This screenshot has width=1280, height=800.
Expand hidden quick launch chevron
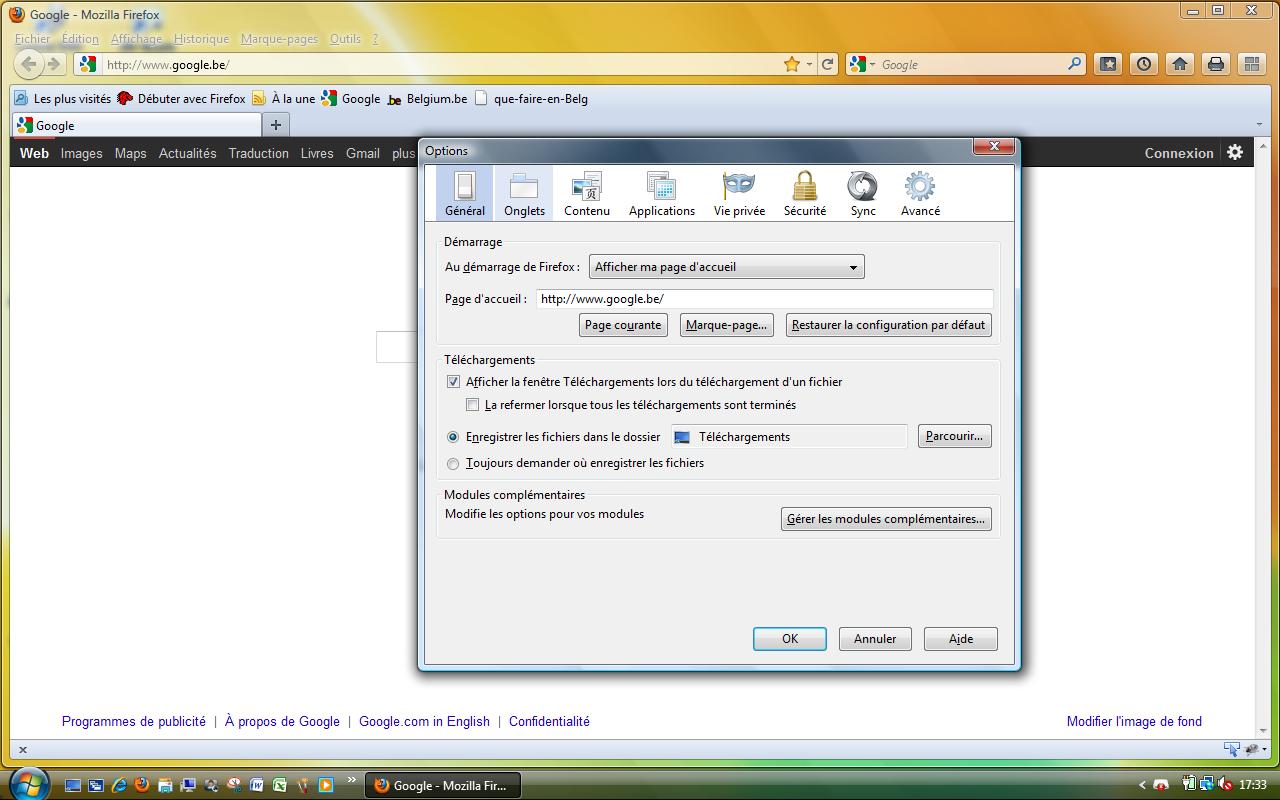pyautogui.click(x=351, y=779)
